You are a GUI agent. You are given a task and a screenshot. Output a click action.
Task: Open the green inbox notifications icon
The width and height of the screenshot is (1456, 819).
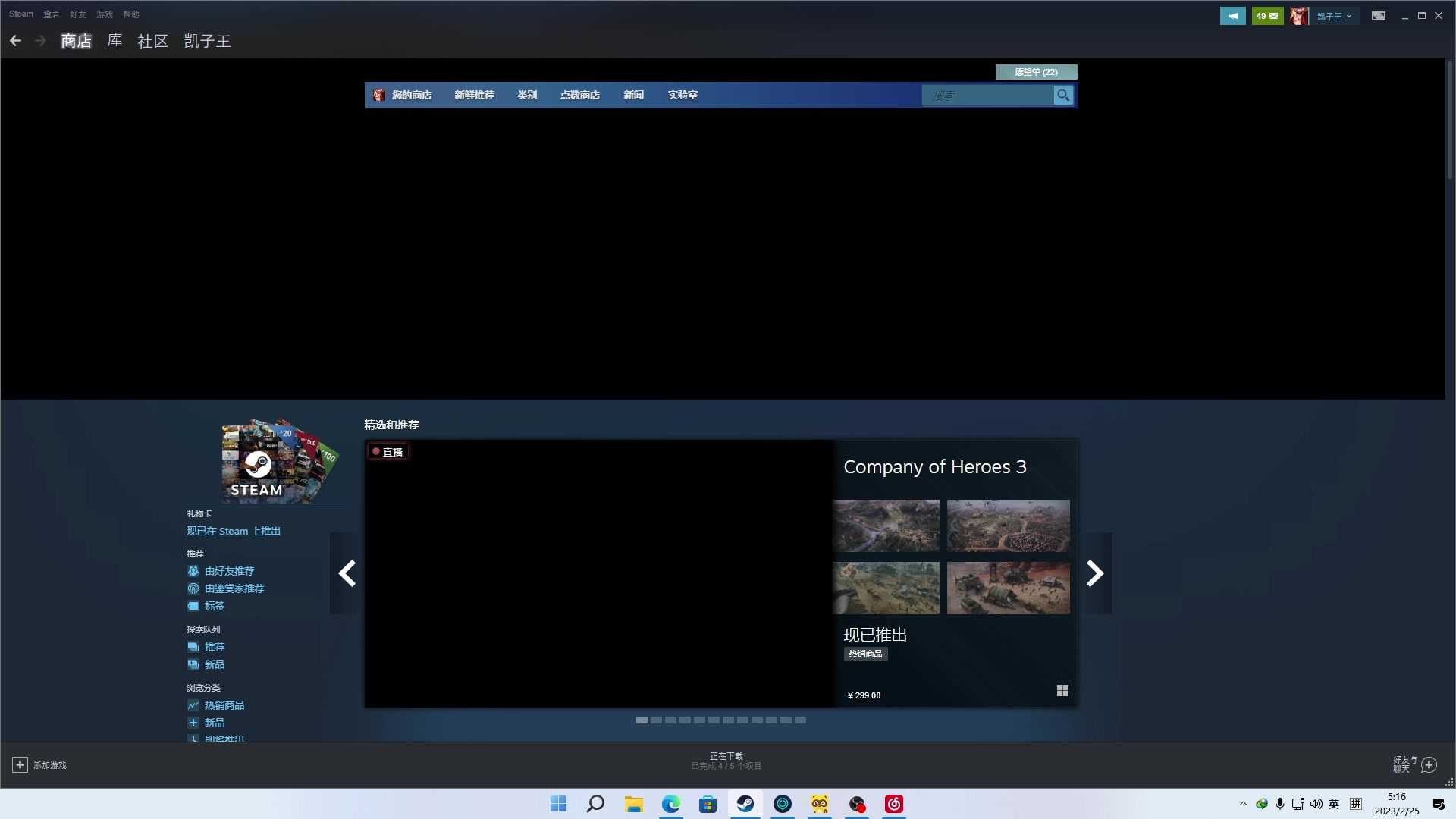(x=1267, y=16)
